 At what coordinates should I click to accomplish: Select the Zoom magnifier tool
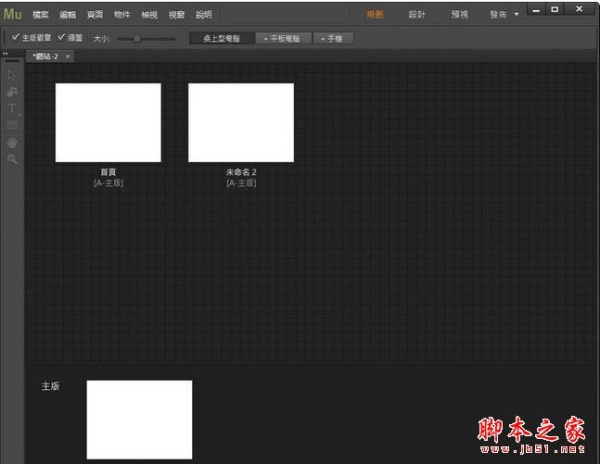tap(12, 159)
